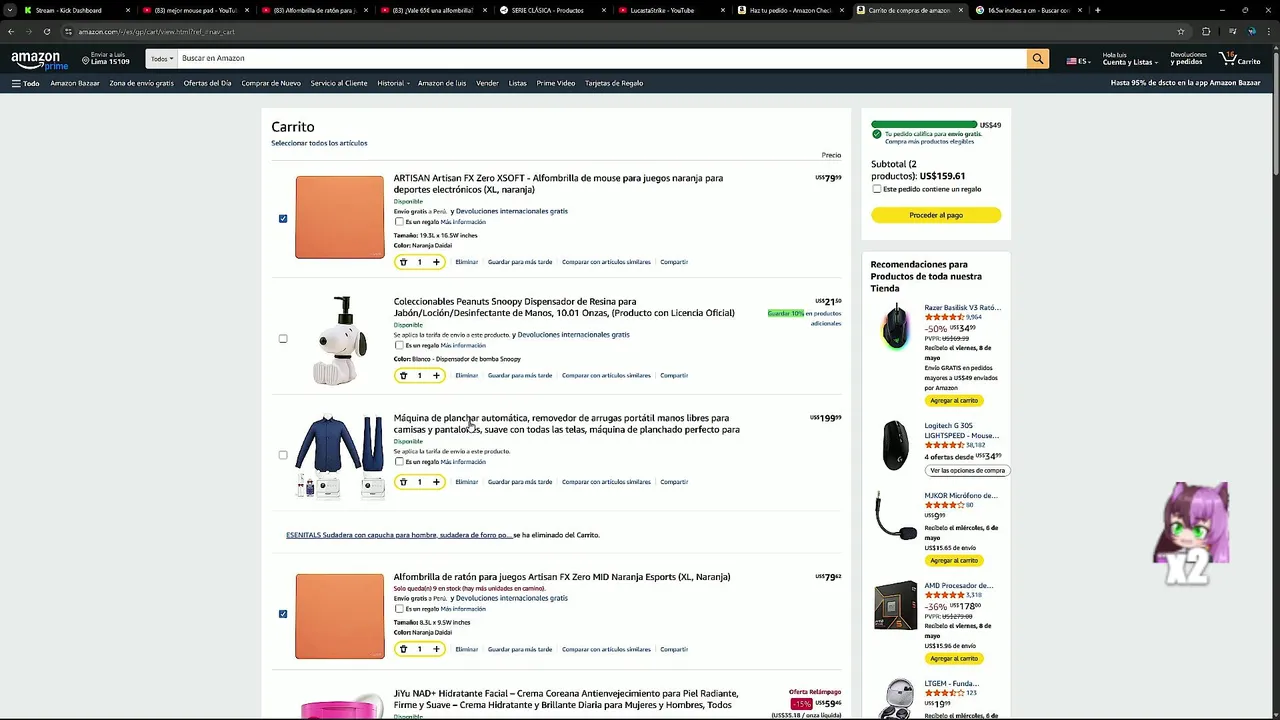Viewport: 1280px width, 720px height.
Task: Open Servicio al Cliente nav item
Action: pos(339,83)
